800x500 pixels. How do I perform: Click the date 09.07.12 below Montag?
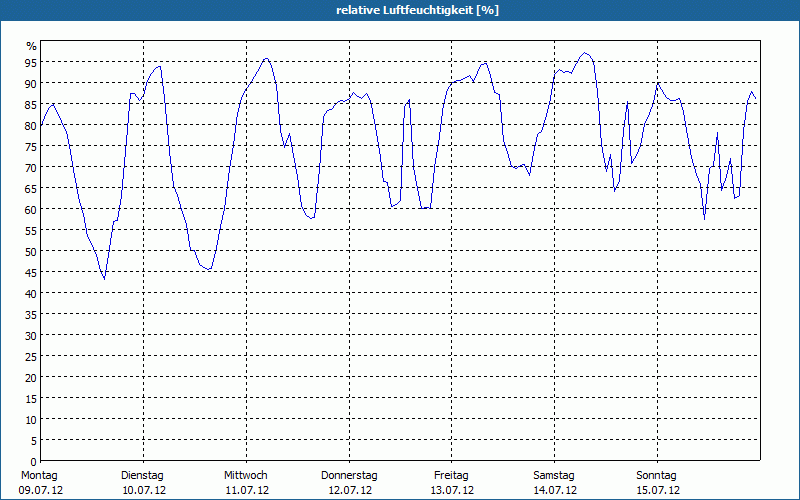tap(40, 490)
